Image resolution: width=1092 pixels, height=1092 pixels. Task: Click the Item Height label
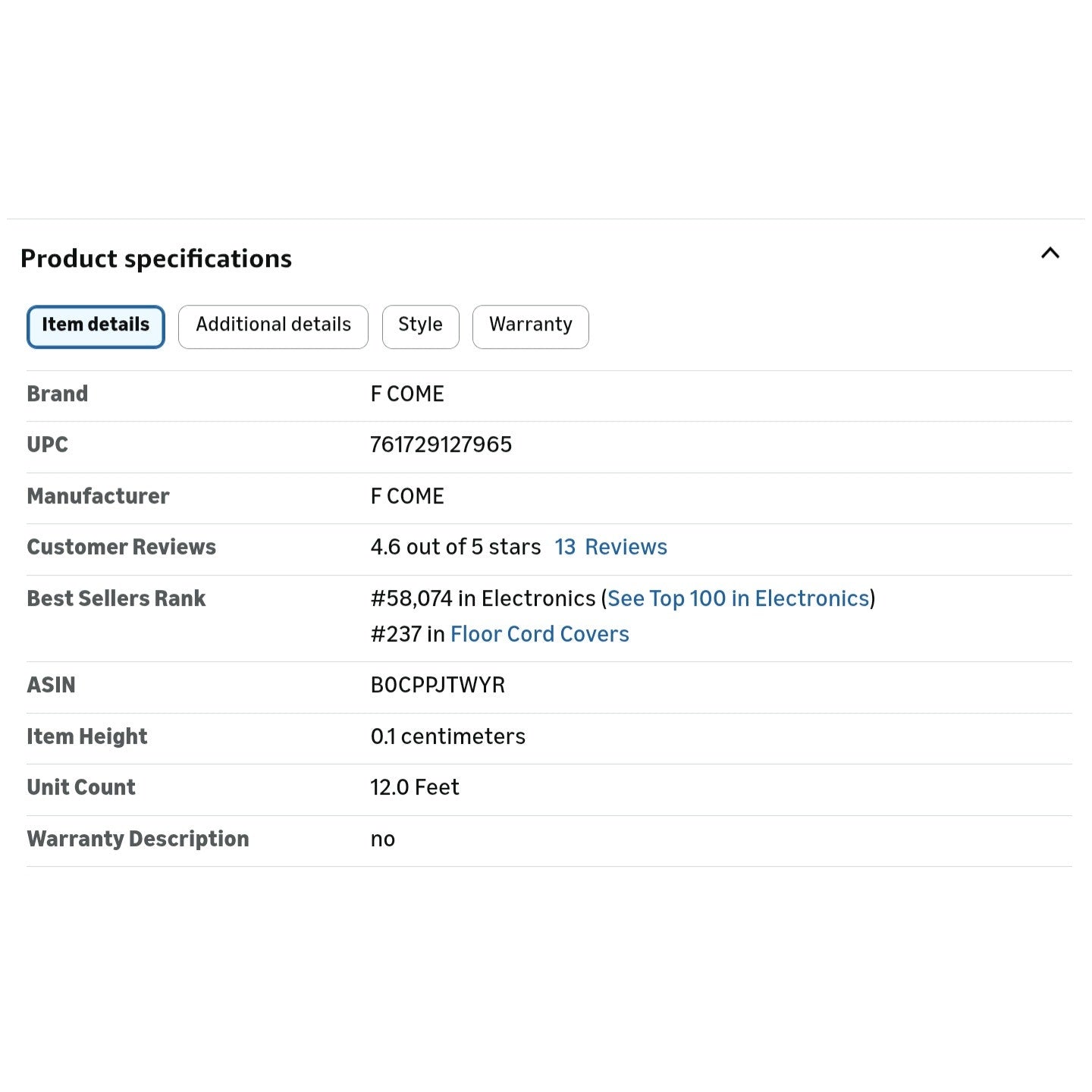coord(87,736)
